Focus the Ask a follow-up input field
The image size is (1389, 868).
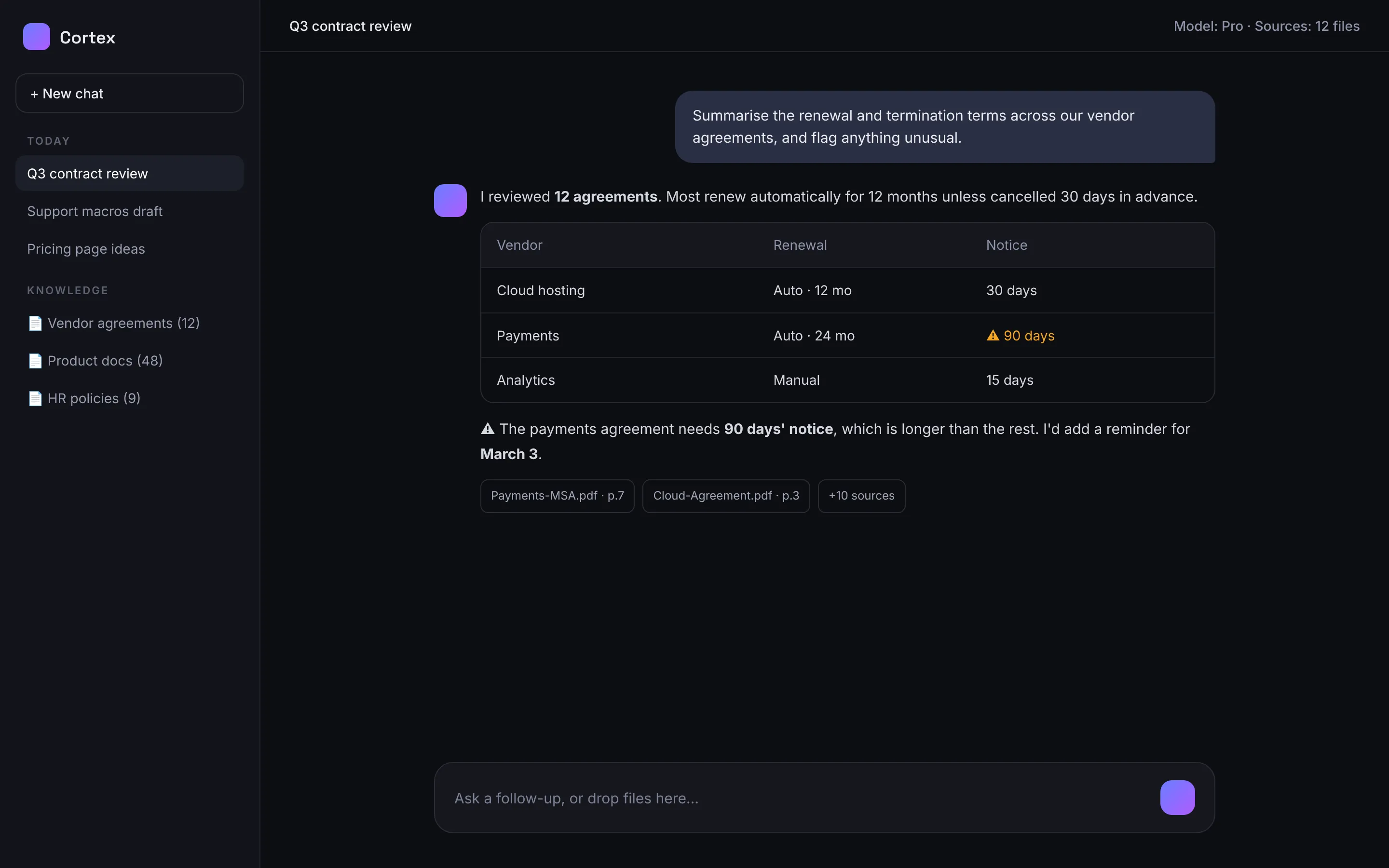[798, 798]
